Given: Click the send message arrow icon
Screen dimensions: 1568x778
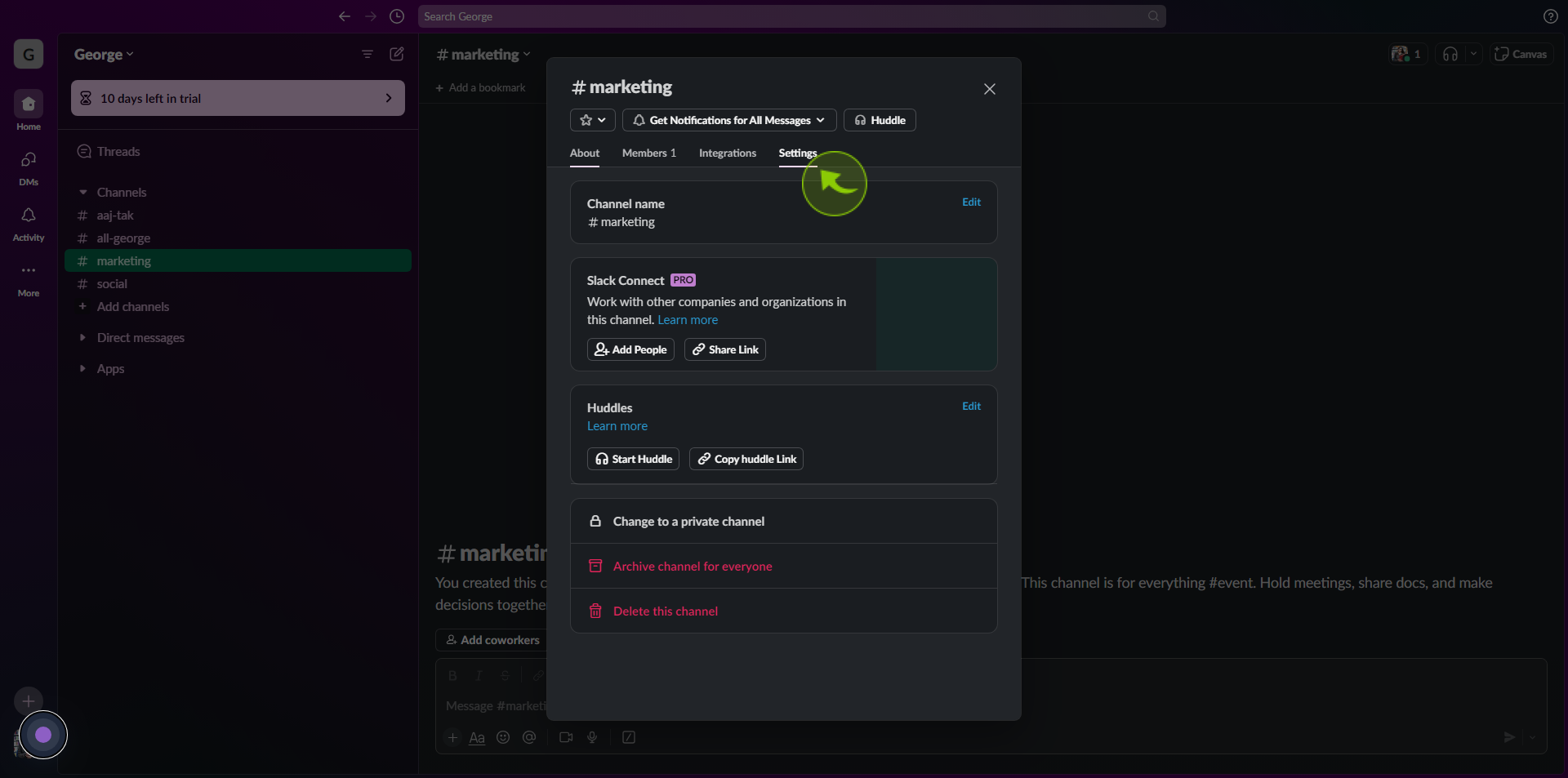Looking at the screenshot, I should coord(1509,737).
